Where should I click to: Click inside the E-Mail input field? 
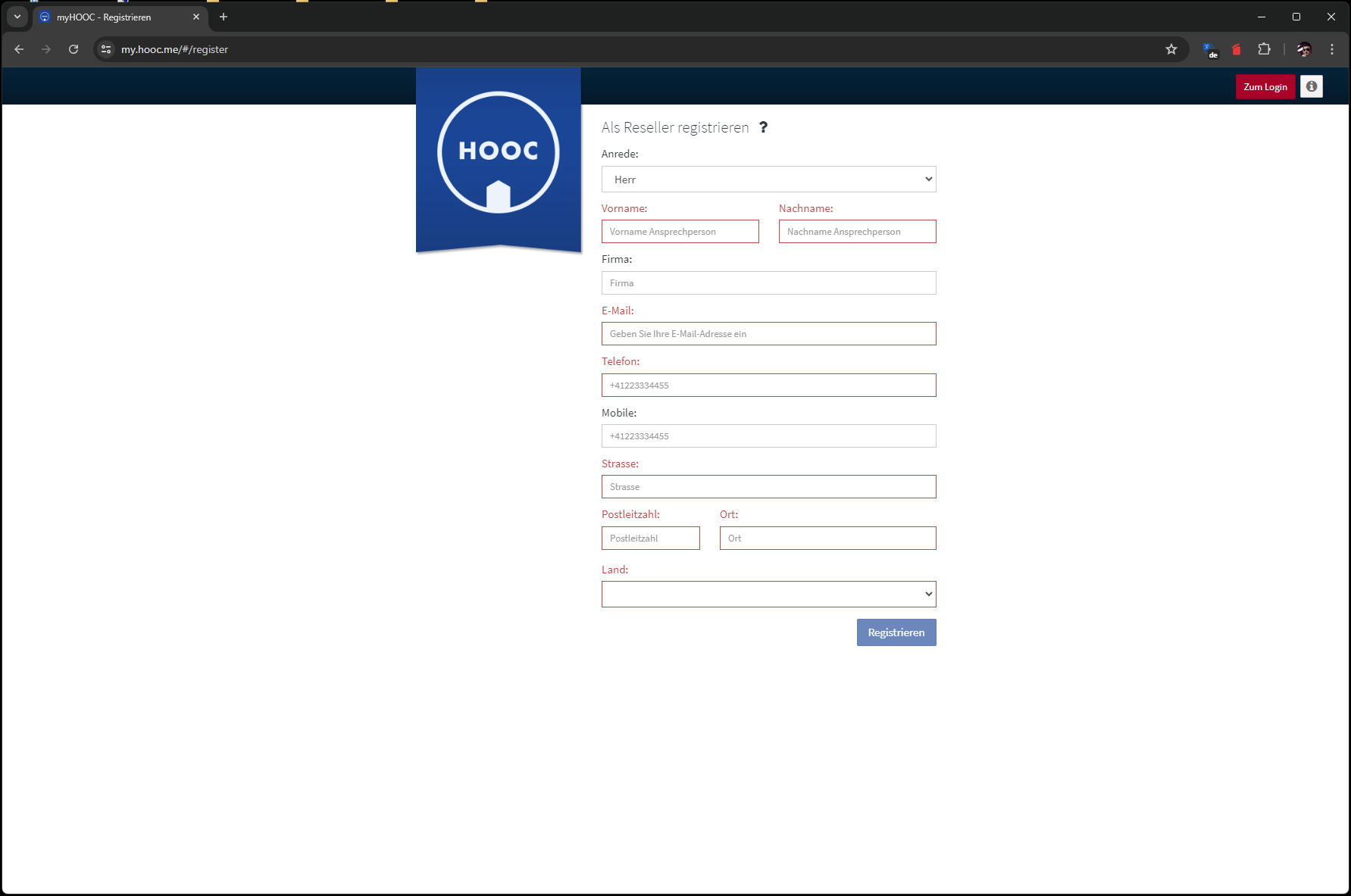pos(768,333)
